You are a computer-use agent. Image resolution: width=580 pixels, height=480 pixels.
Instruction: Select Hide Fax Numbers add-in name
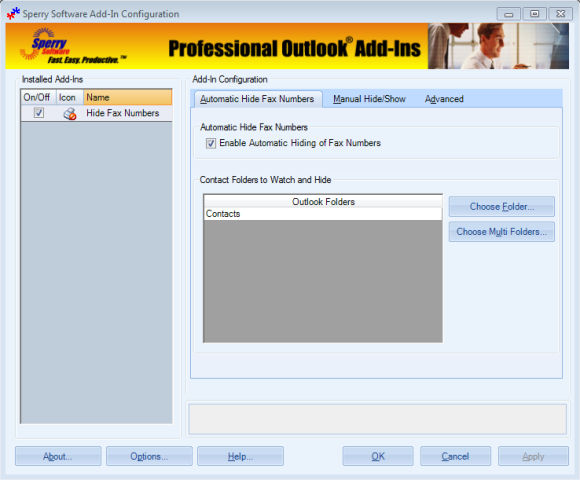coord(123,113)
